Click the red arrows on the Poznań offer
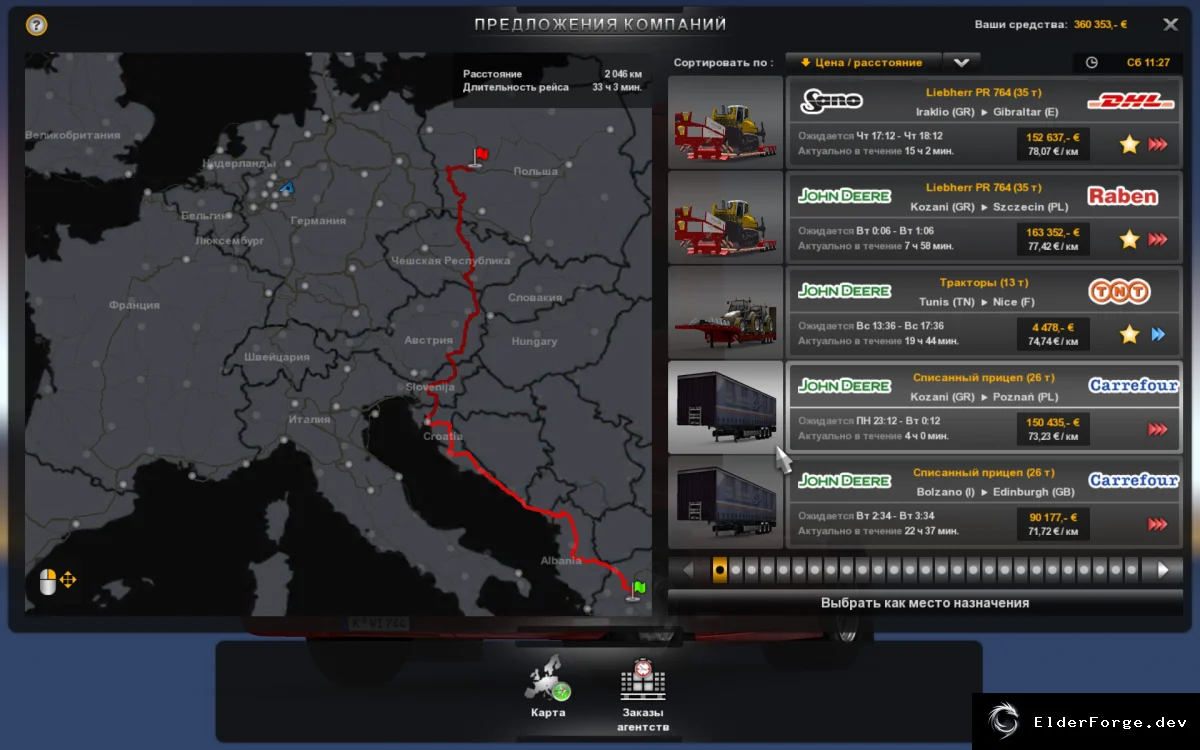Image resolution: width=1200 pixels, height=750 pixels. 1158,430
